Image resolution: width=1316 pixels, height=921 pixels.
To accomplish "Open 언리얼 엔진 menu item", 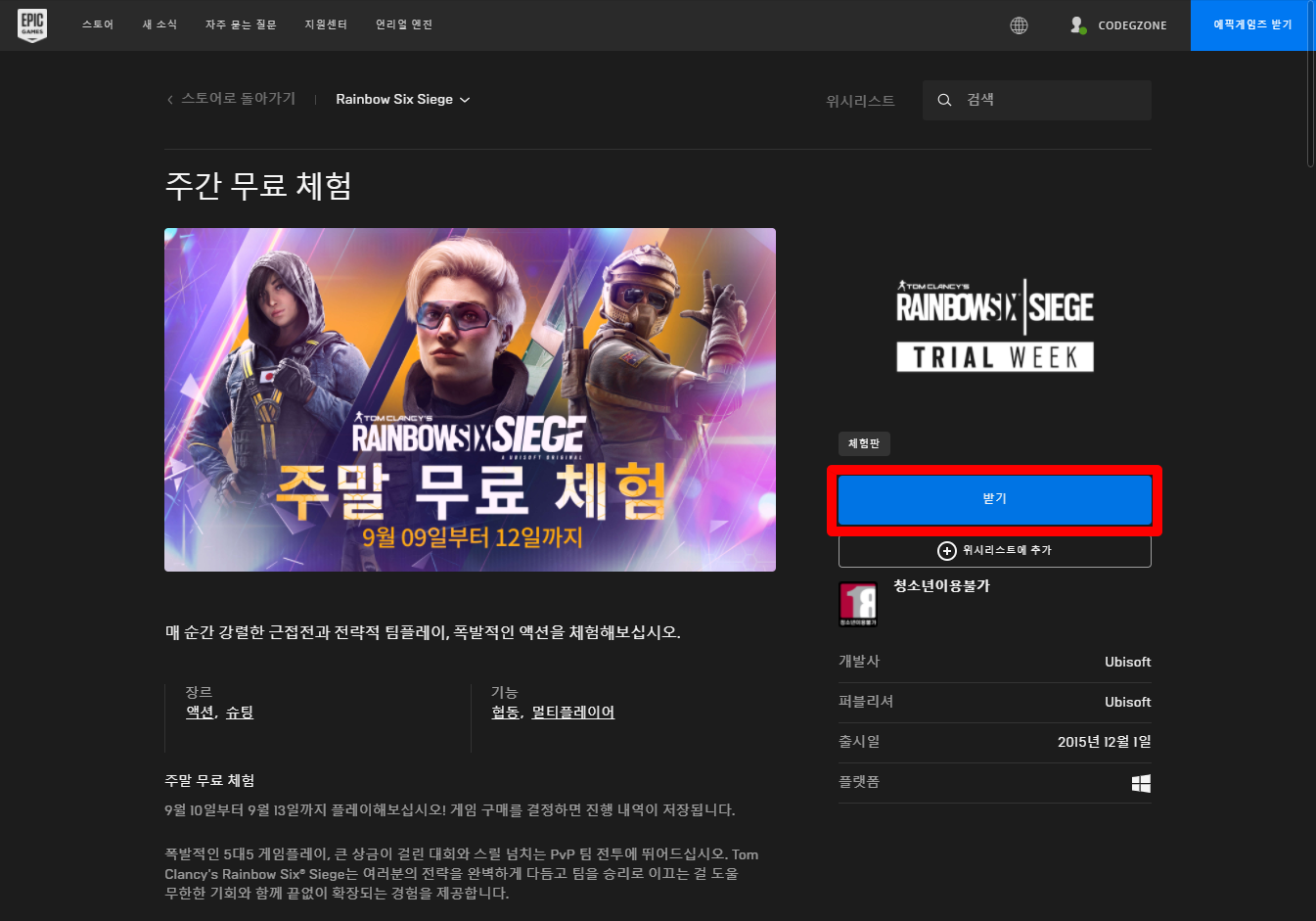I will coord(404,25).
